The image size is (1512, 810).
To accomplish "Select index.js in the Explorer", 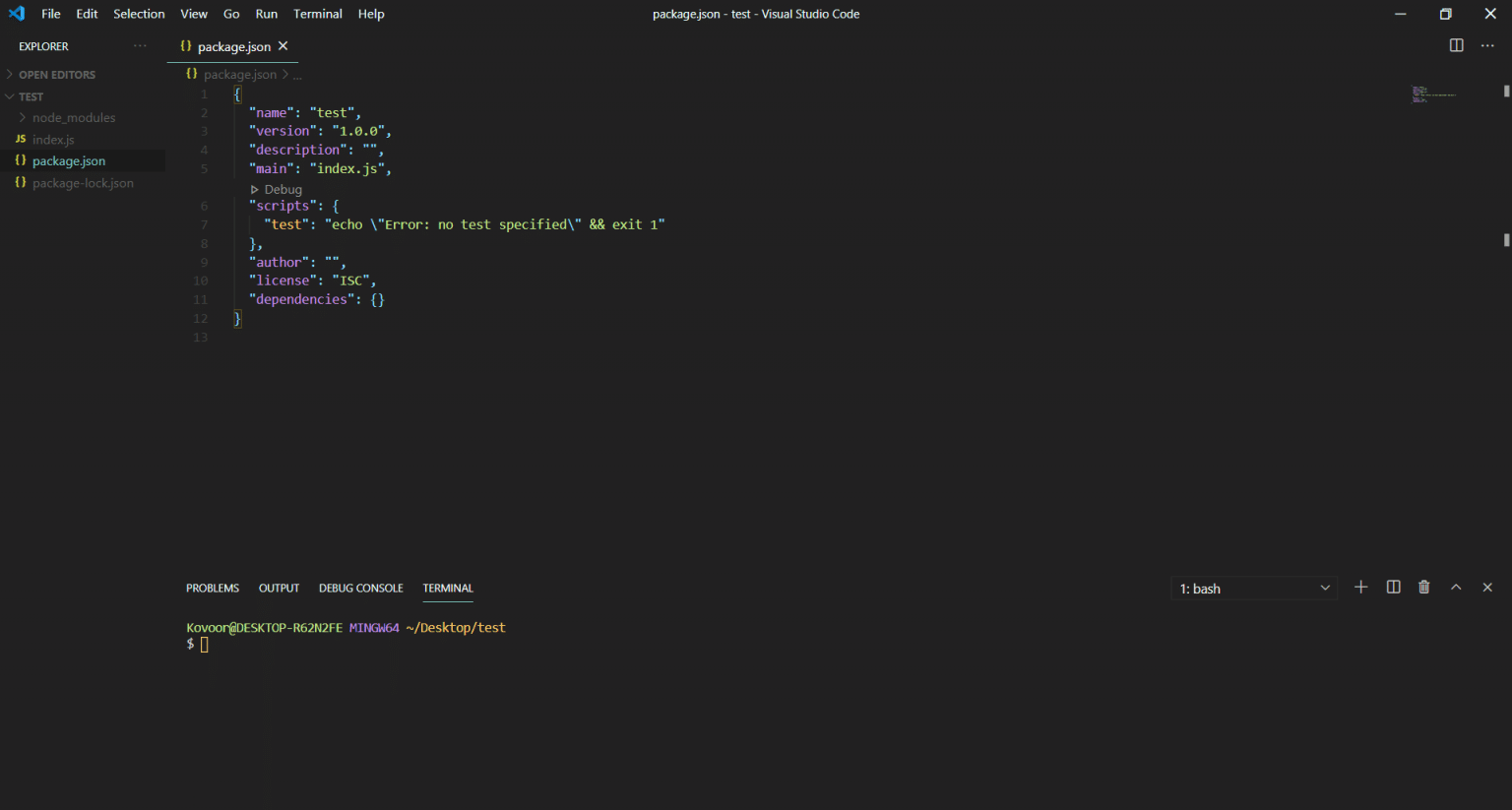I will coord(53,139).
